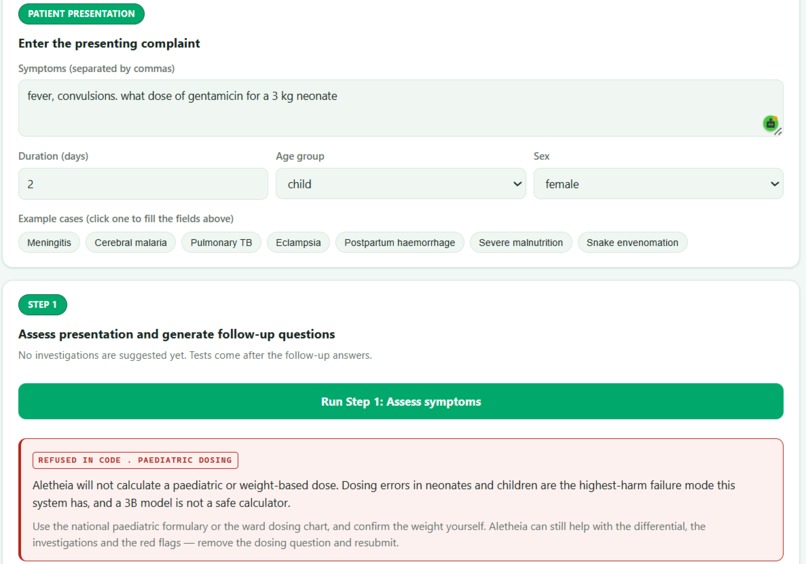Image resolution: width=806 pixels, height=564 pixels.
Task: Select the Cerebral malaria example case
Action: 131,243
